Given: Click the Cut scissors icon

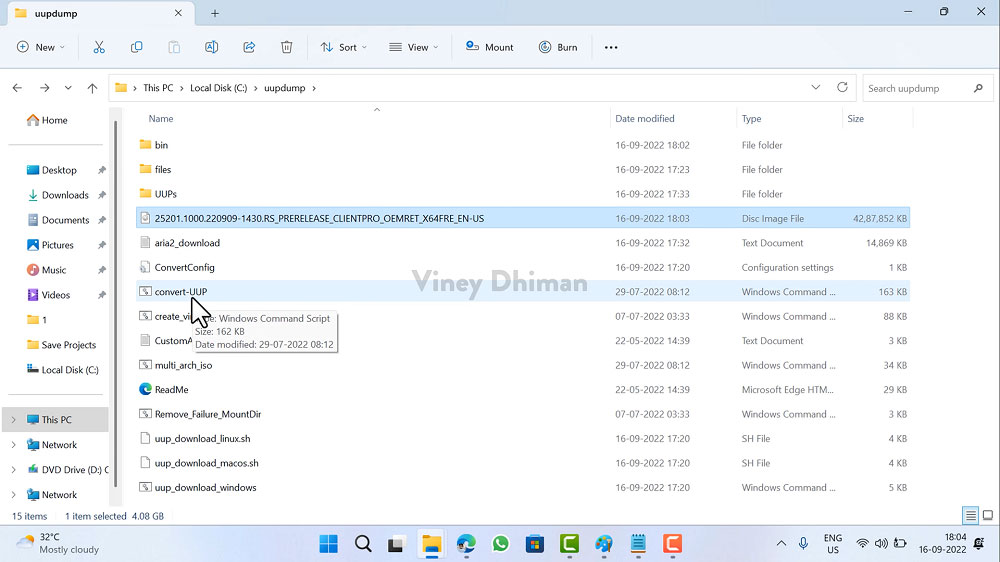Looking at the screenshot, I should coord(99,47).
